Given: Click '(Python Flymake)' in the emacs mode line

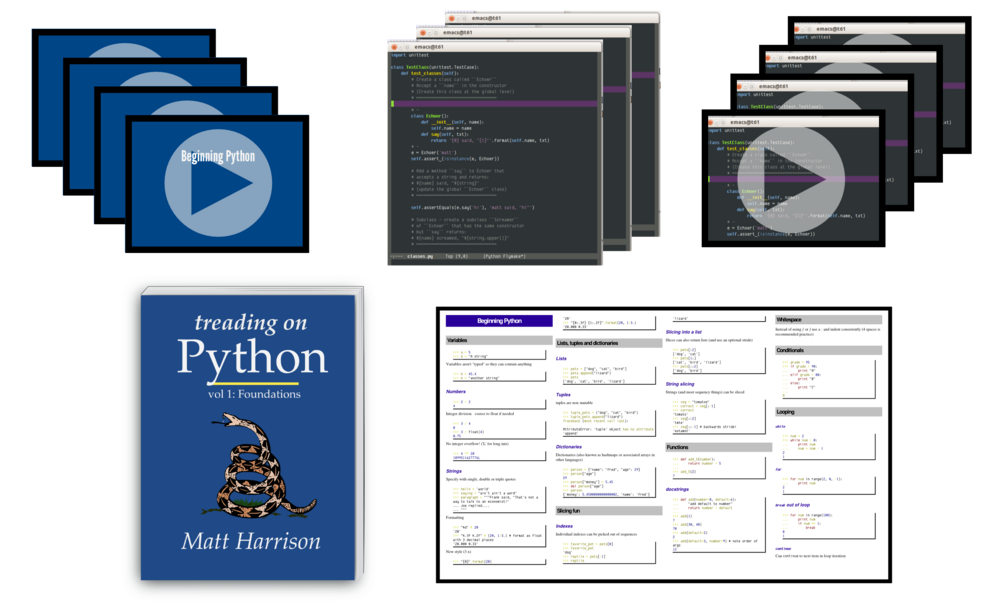Looking at the screenshot, I should (505, 256).
